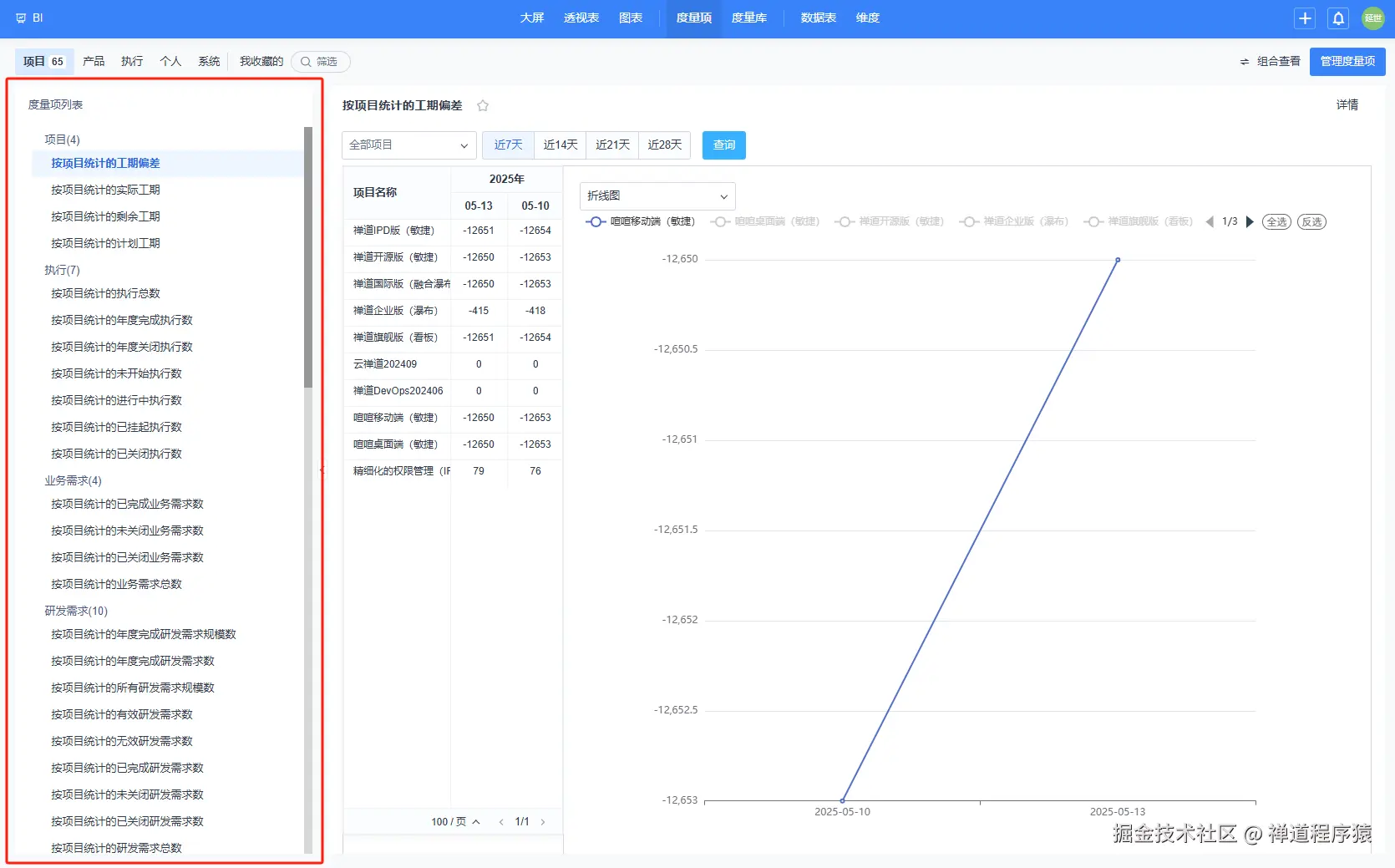Open the 详情 link
1395x868 pixels.
tap(1347, 105)
